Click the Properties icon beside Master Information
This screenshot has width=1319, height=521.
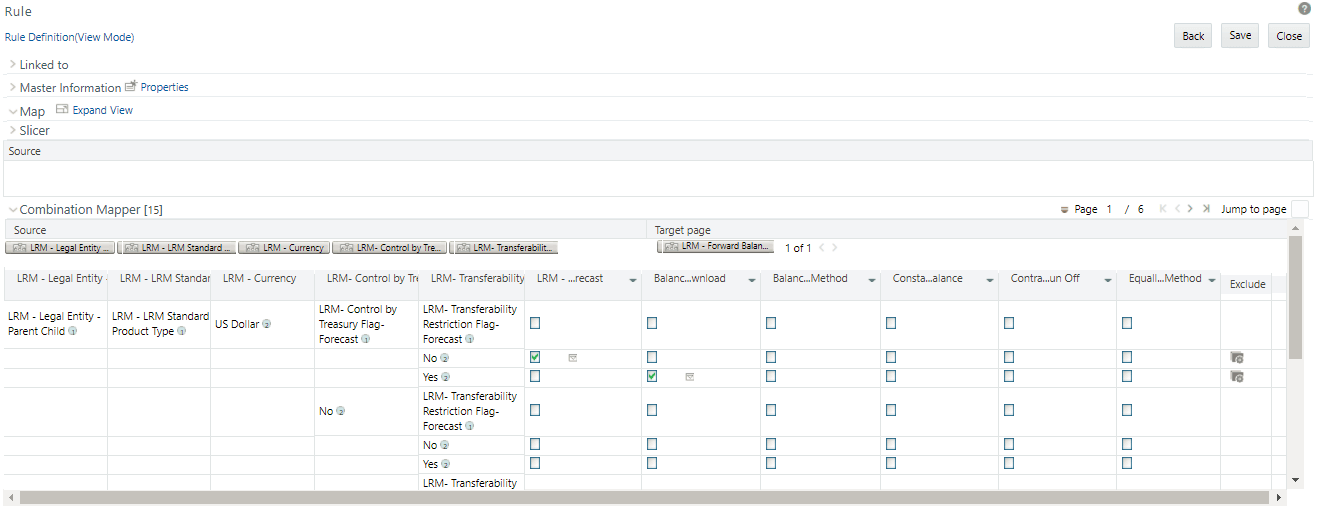tap(130, 87)
